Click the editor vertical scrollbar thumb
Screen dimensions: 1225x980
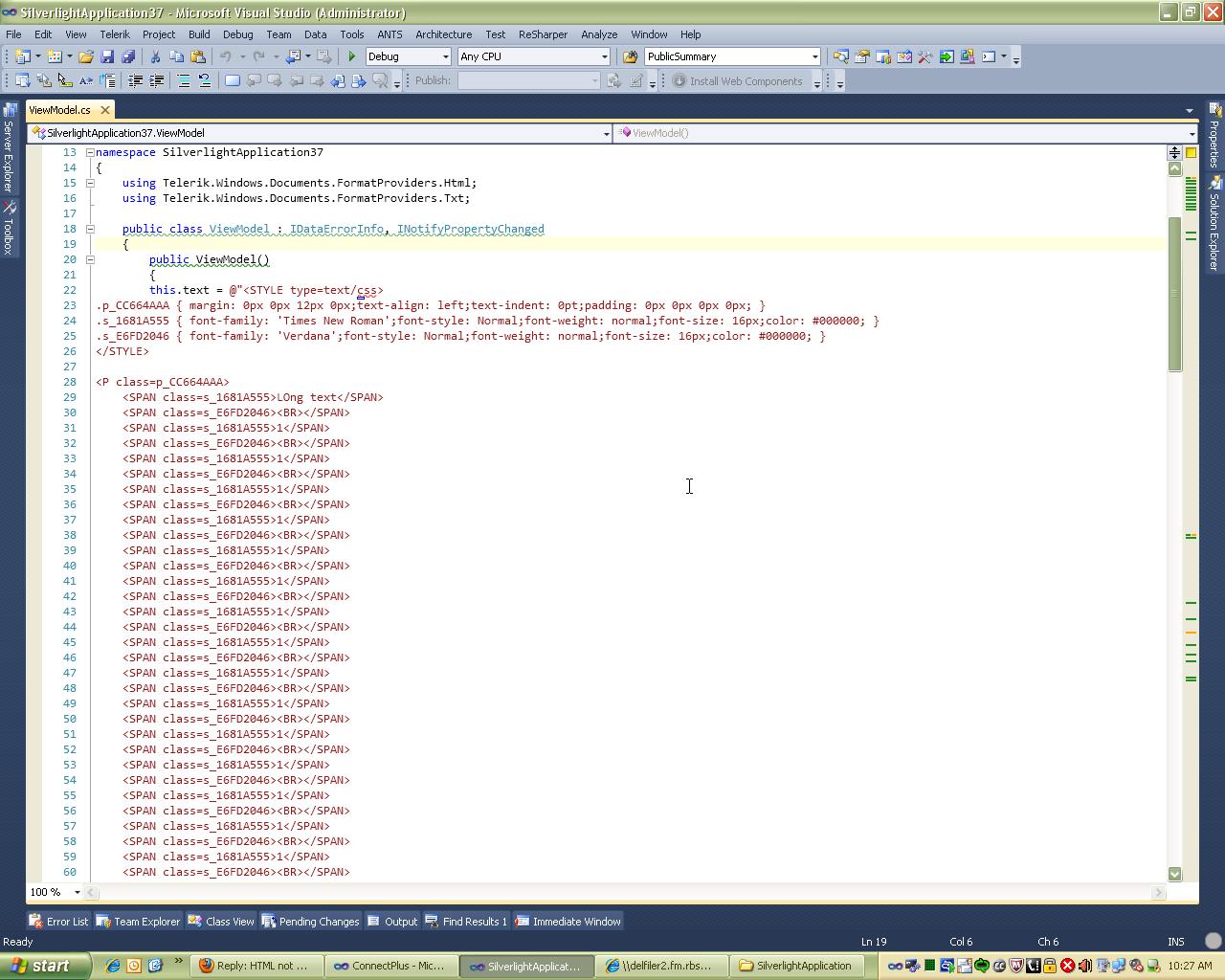tap(1175, 295)
